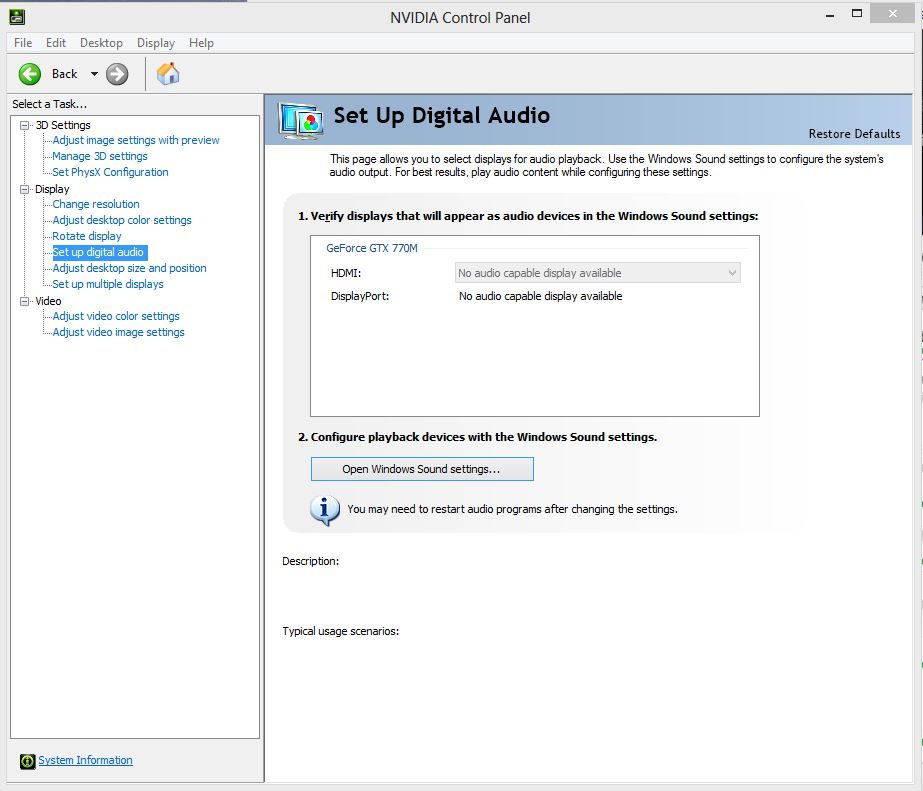
Task: Open Adjust desktop color settings
Action: pos(122,220)
